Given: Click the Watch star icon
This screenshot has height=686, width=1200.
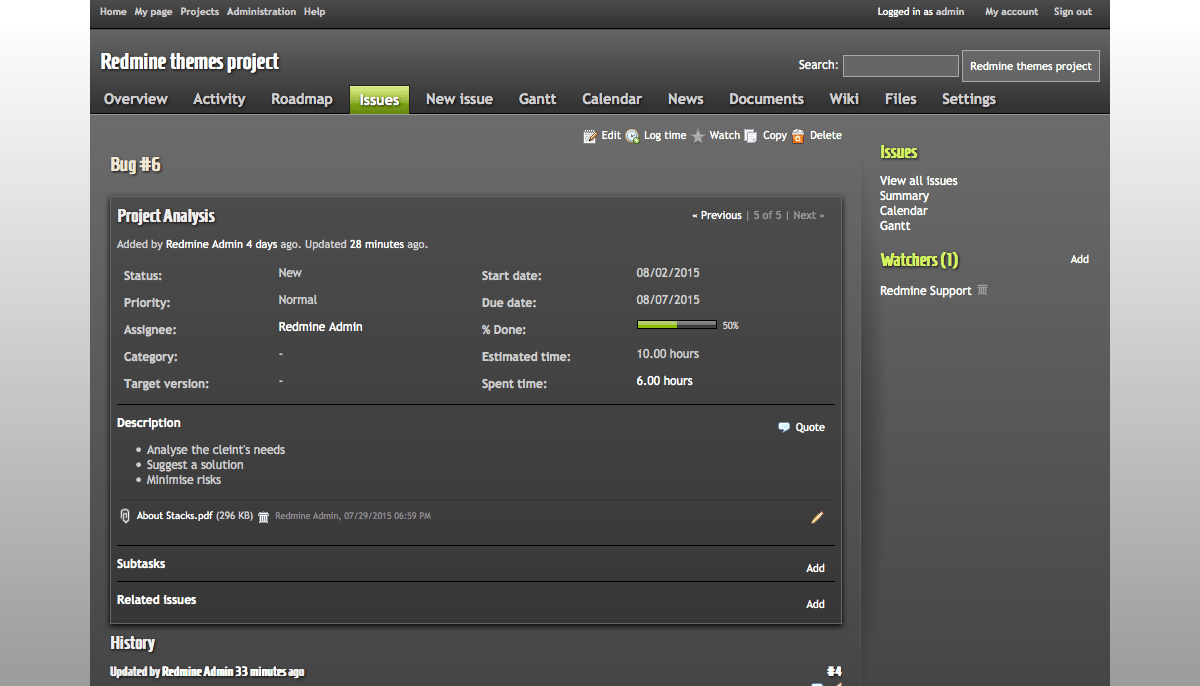Looking at the screenshot, I should pos(698,136).
